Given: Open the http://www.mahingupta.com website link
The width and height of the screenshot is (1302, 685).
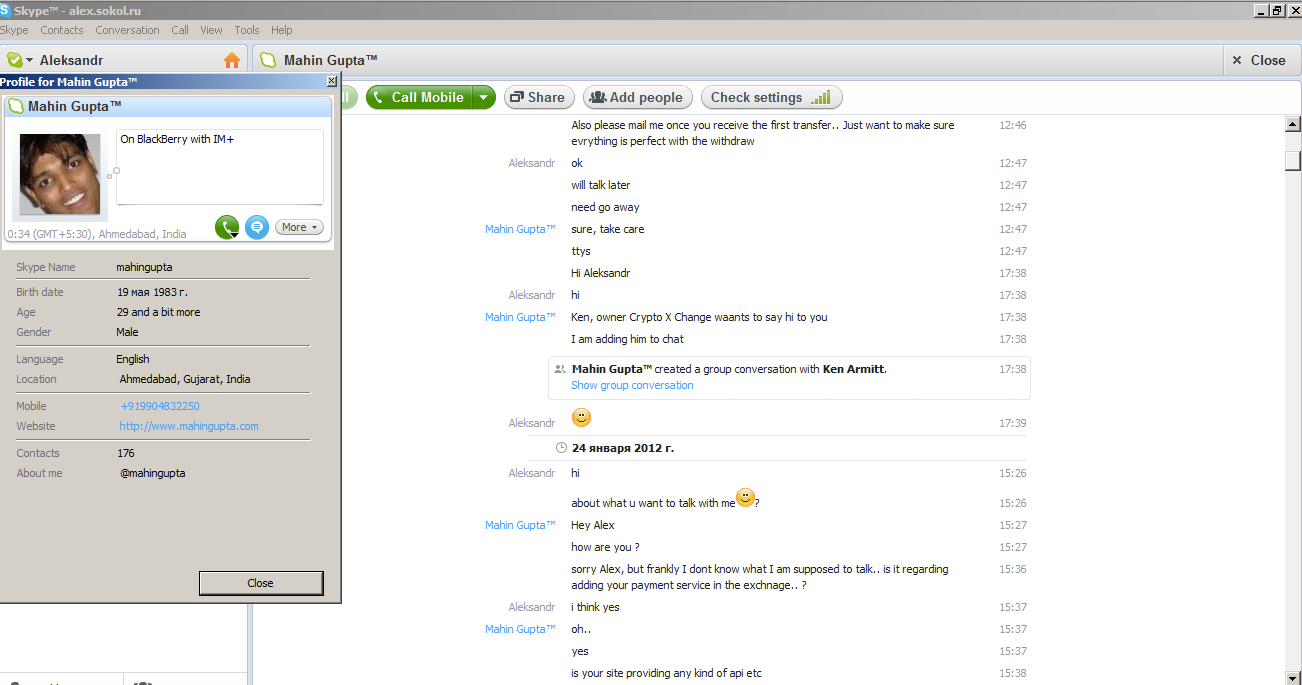Looking at the screenshot, I should pos(189,426).
